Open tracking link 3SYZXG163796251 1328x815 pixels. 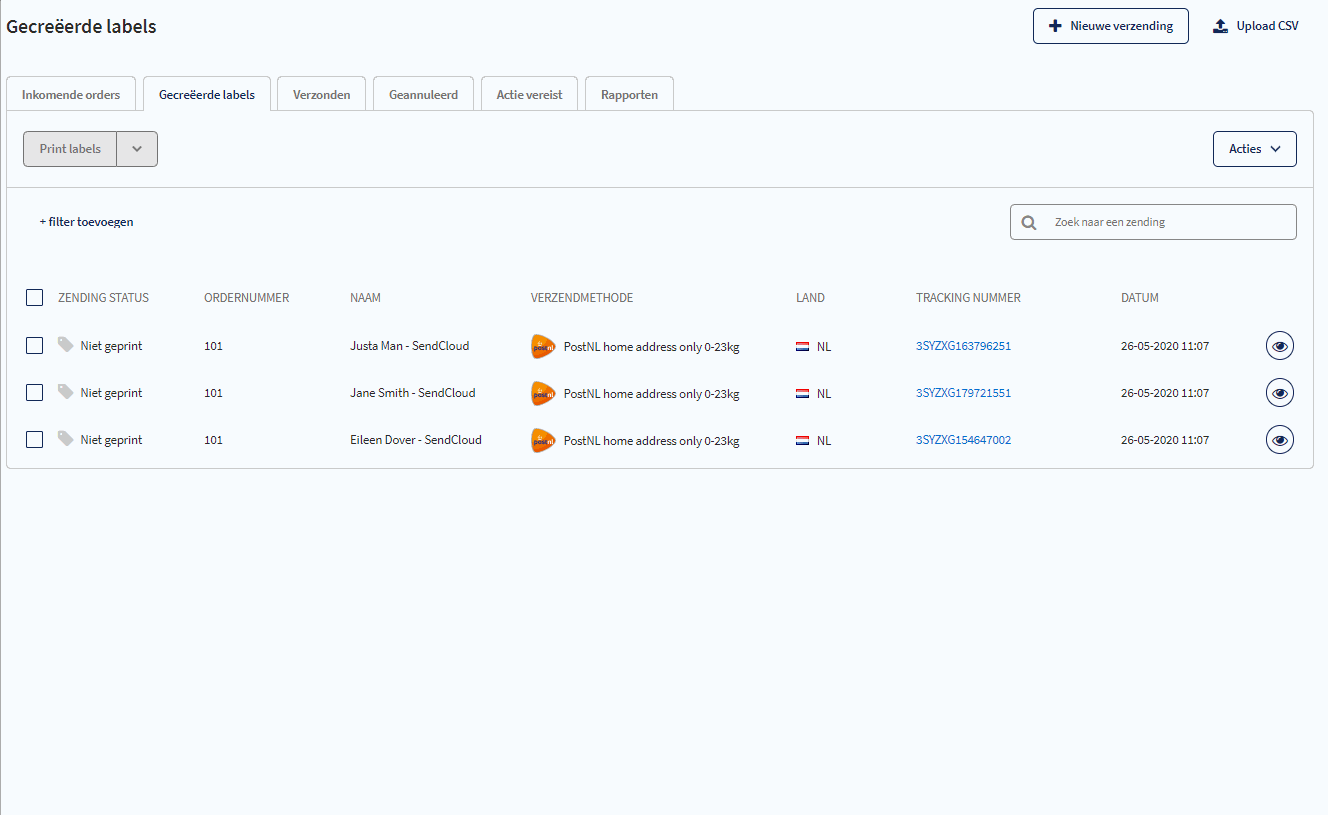963,346
